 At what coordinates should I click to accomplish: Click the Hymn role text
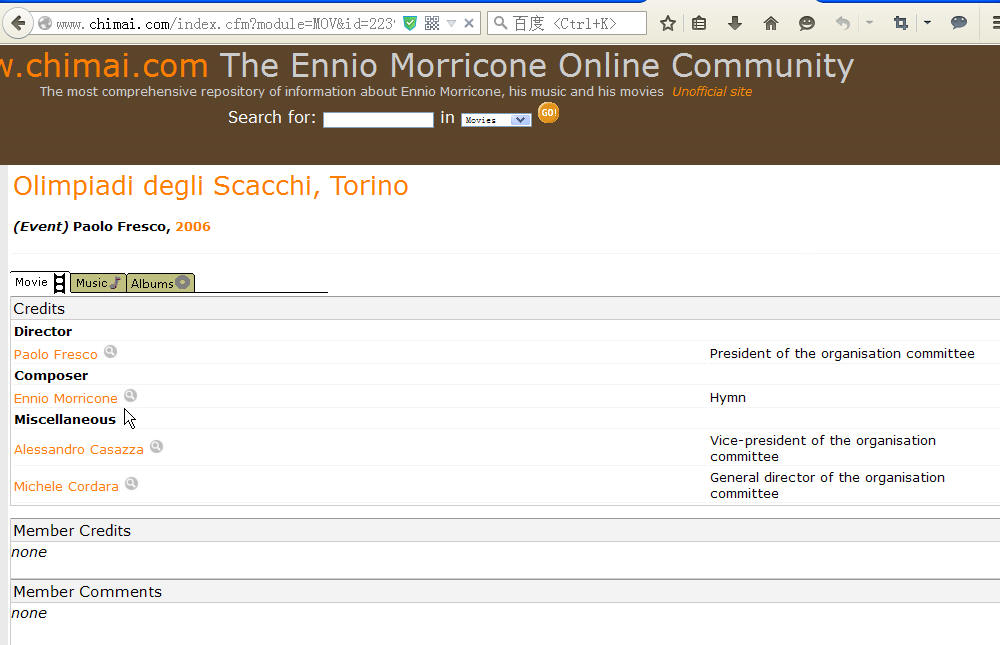point(728,397)
